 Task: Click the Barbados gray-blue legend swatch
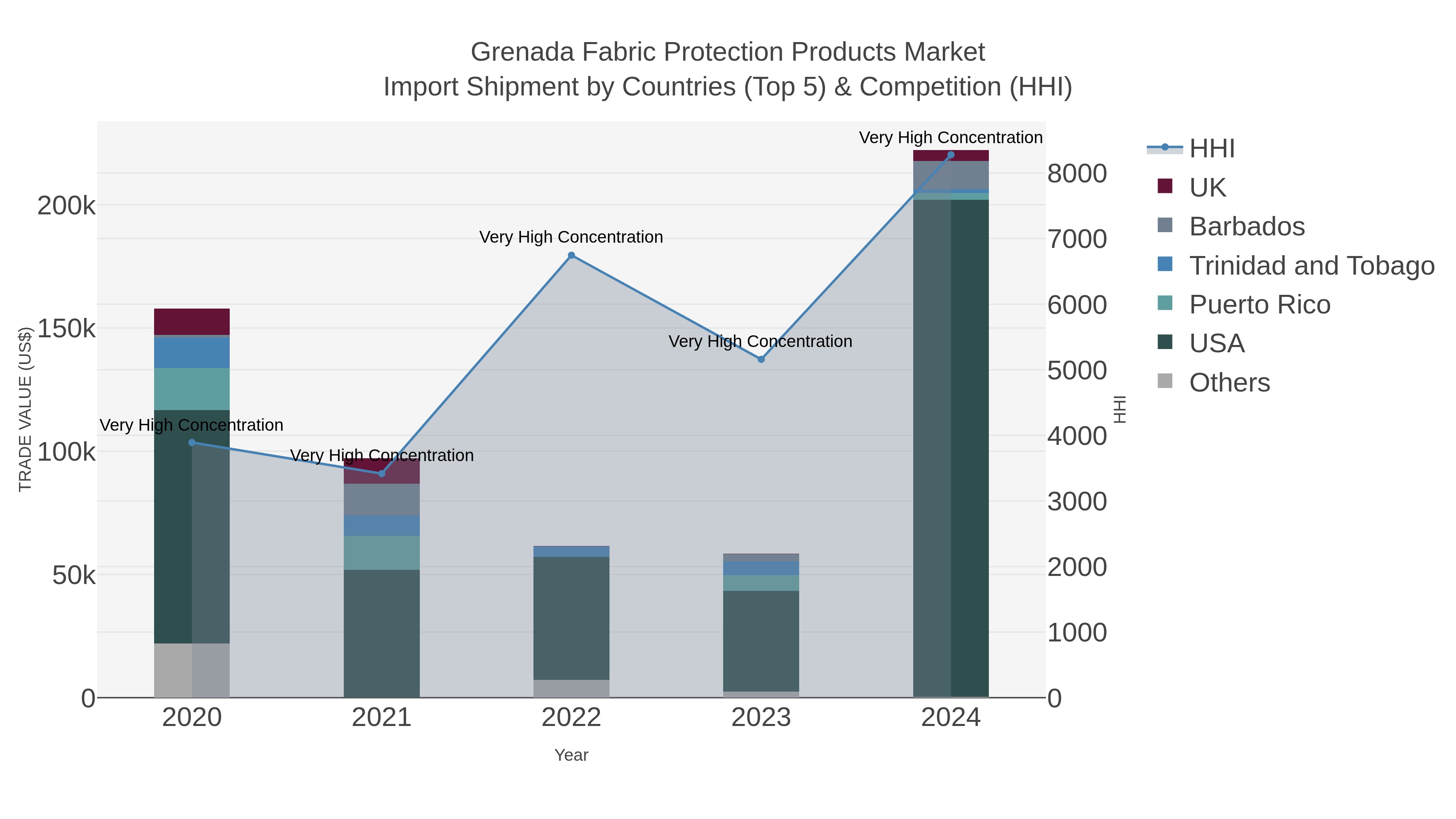tap(1165, 225)
